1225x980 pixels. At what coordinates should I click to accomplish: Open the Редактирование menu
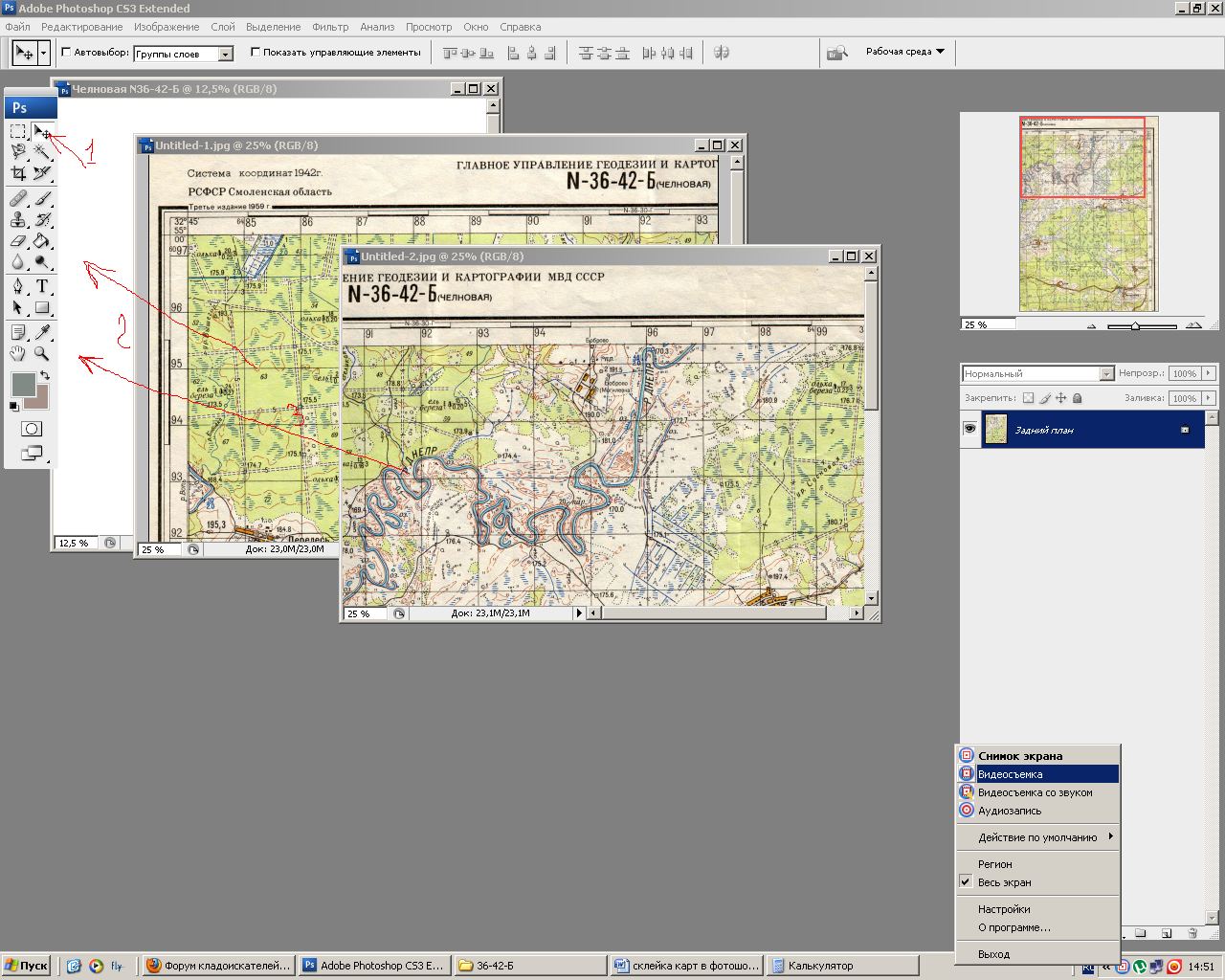pyautogui.click(x=80, y=27)
